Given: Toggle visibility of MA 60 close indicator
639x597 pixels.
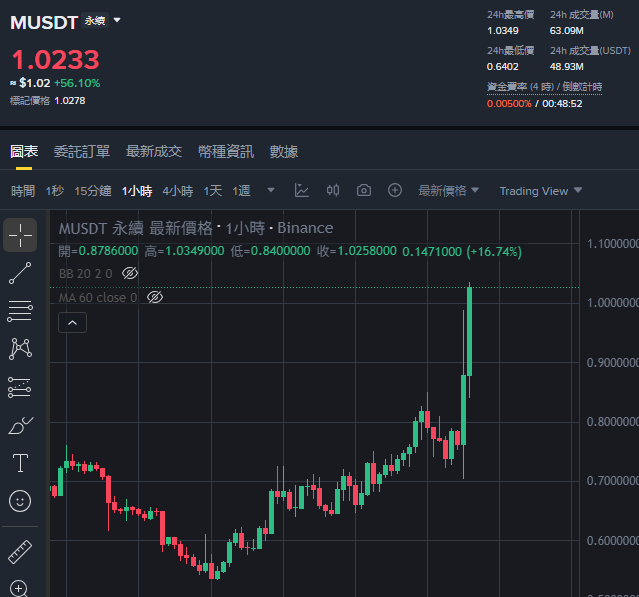Looking at the screenshot, I should 155,297.
